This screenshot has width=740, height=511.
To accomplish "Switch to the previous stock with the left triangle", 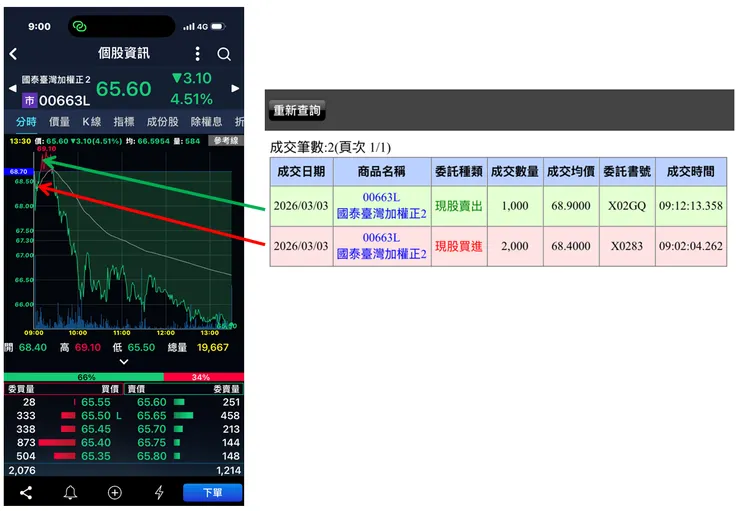I will 12,88.
